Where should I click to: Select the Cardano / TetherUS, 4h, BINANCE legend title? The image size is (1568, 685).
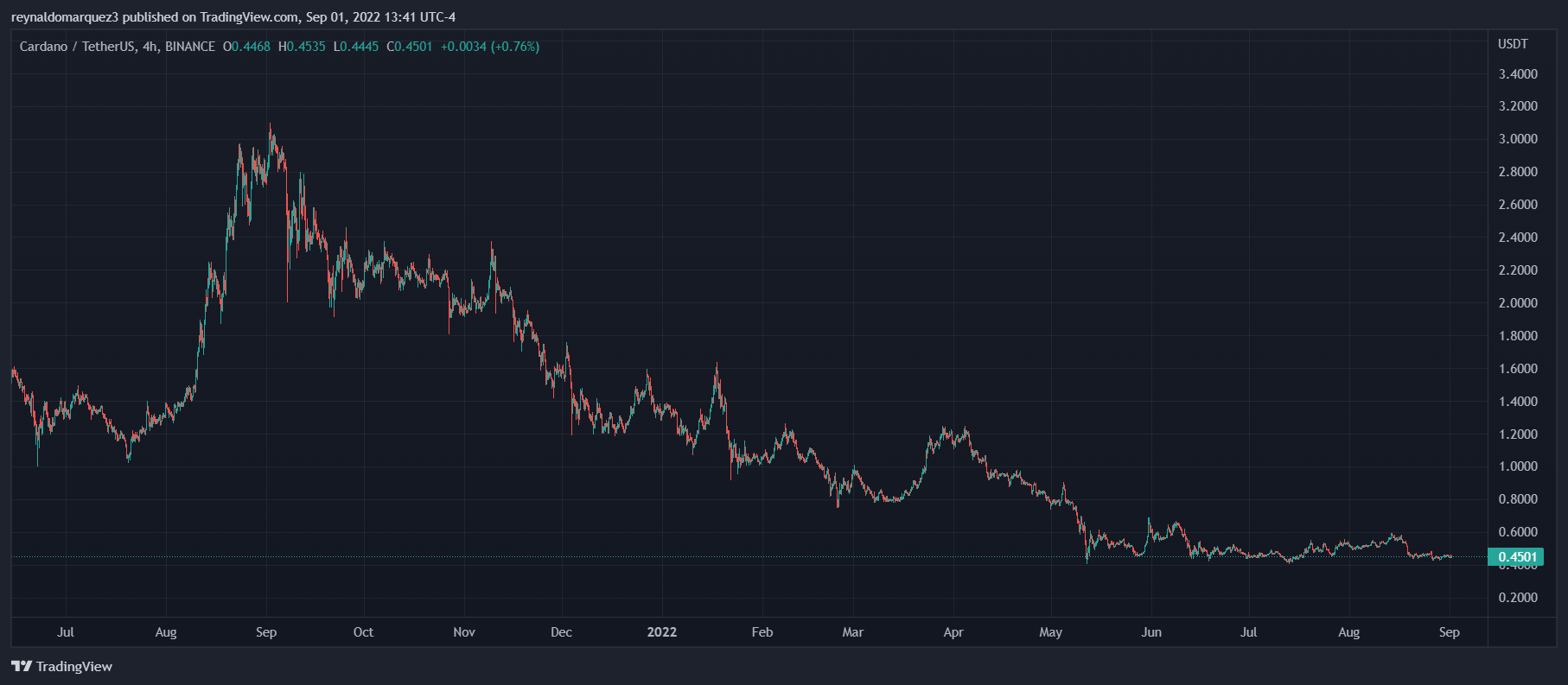pos(118,47)
